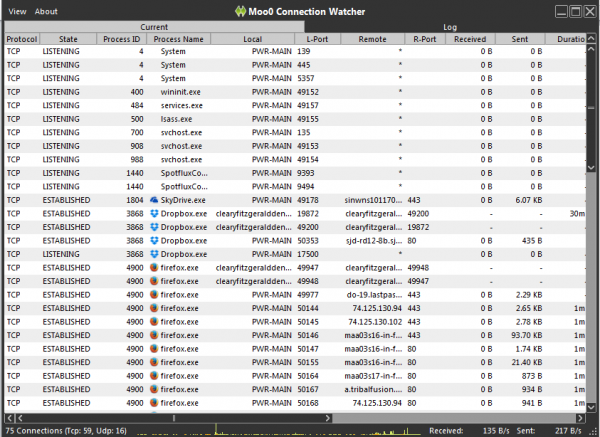Click the vertical scrollbar up arrow
This screenshot has width=600, height=437.
[x=591, y=38]
